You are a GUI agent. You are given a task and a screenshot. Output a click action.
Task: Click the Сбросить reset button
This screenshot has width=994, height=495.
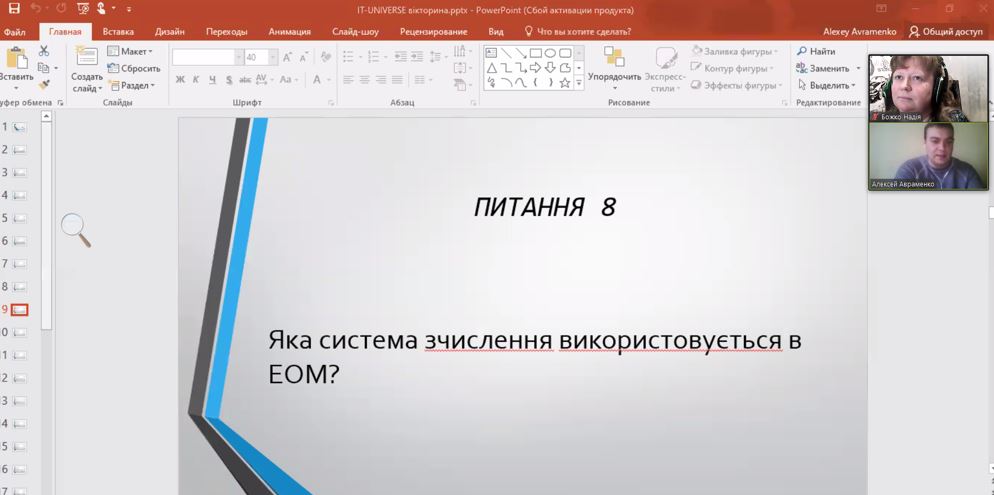point(134,68)
